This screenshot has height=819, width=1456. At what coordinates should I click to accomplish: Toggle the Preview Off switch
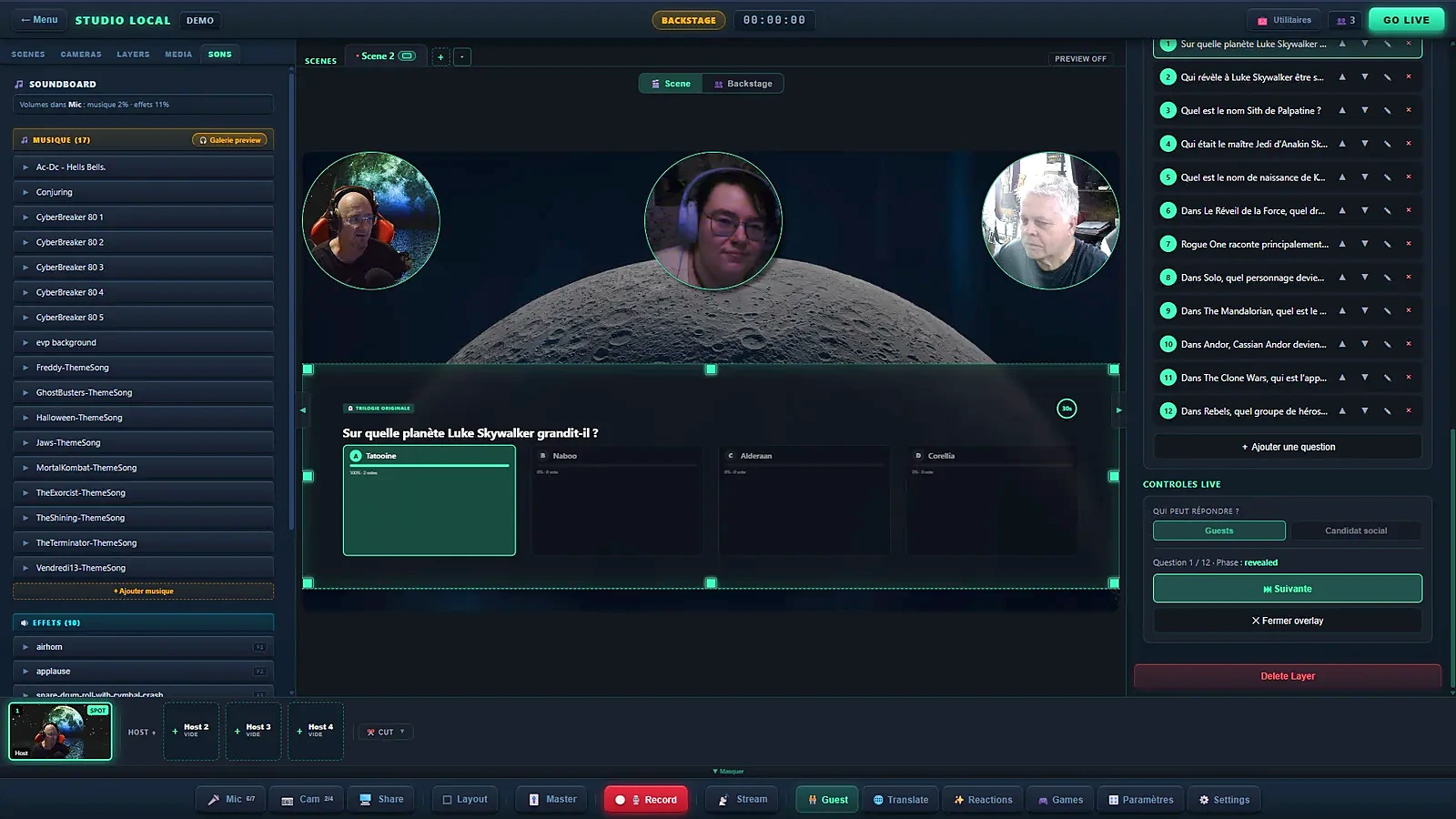(1080, 58)
